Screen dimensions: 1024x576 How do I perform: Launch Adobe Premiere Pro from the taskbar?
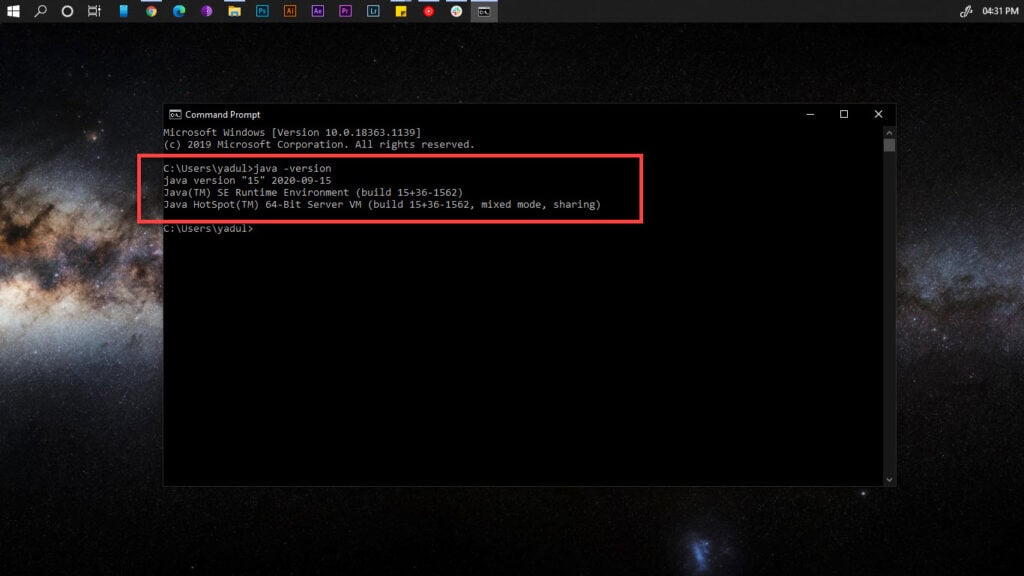point(345,11)
